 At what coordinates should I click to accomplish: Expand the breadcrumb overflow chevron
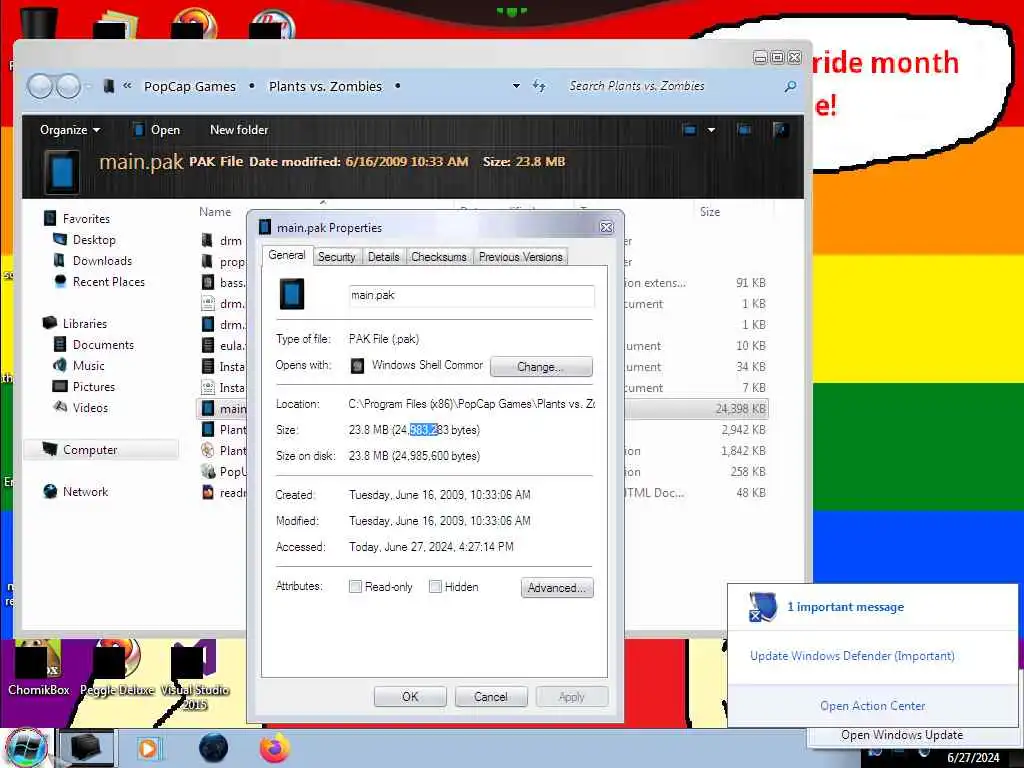point(127,86)
